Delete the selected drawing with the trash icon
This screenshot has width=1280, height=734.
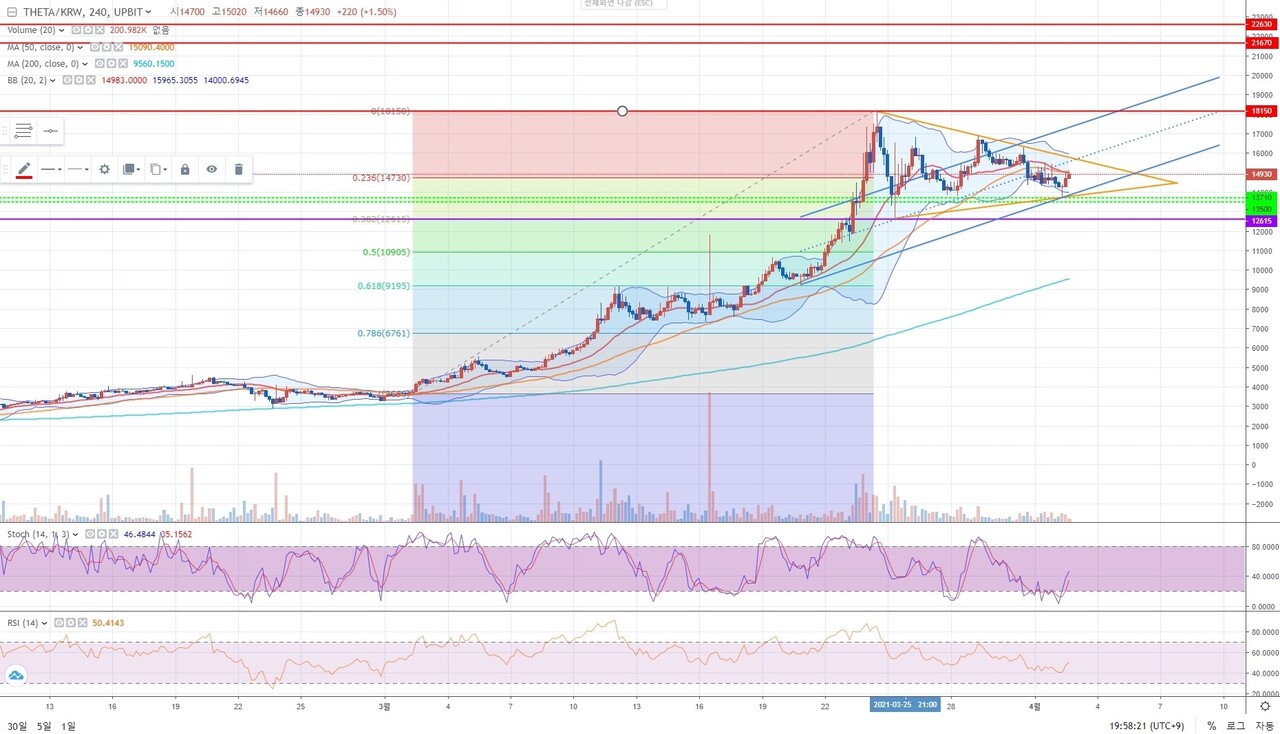[x=238, y=169]
